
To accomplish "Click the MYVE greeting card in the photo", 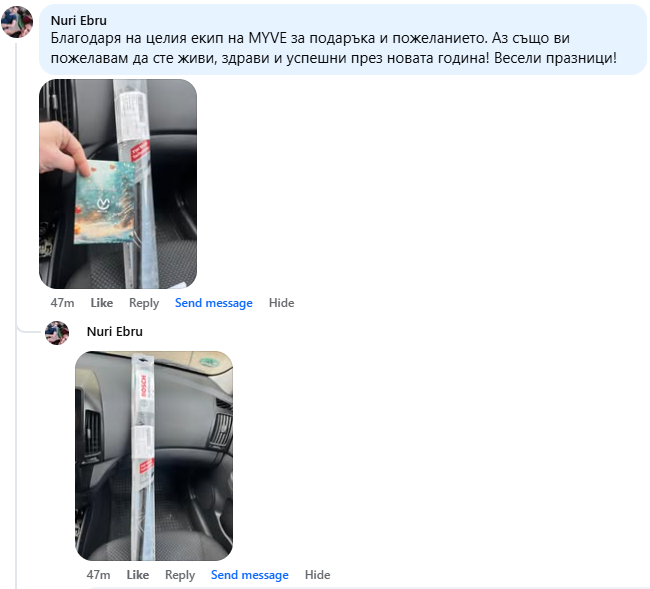I will 104,202.
